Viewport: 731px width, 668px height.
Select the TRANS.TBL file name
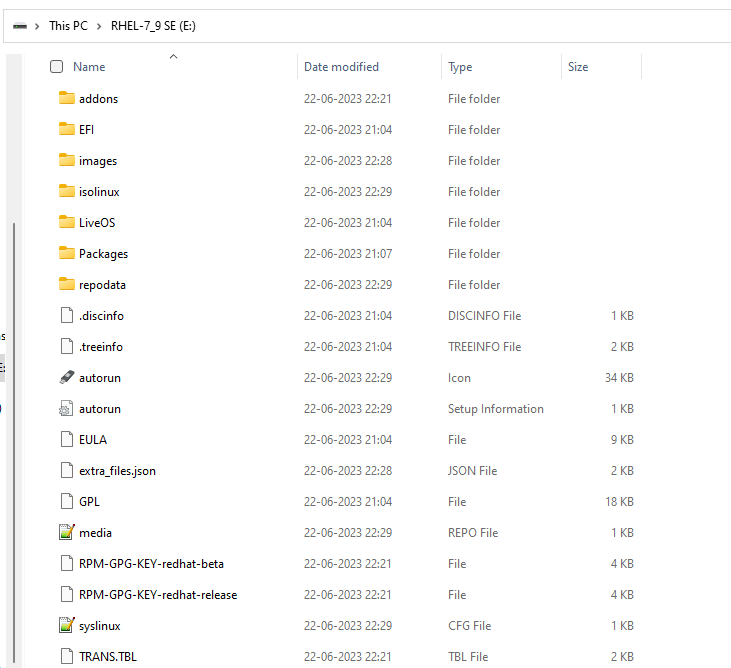point(108,657)
